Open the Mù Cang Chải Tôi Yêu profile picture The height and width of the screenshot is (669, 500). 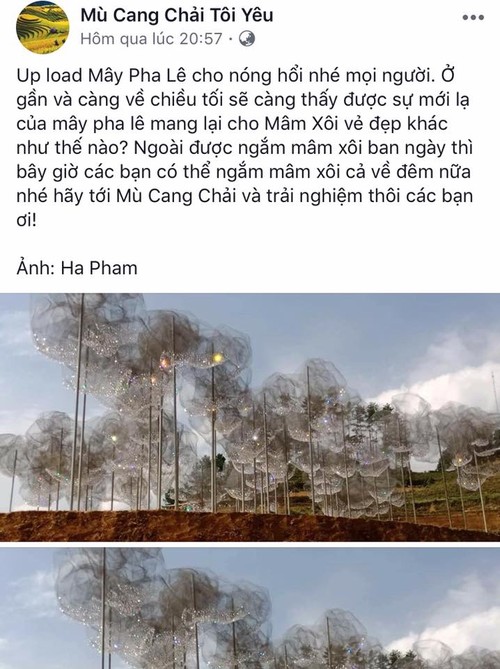click(x=43, y=27)
